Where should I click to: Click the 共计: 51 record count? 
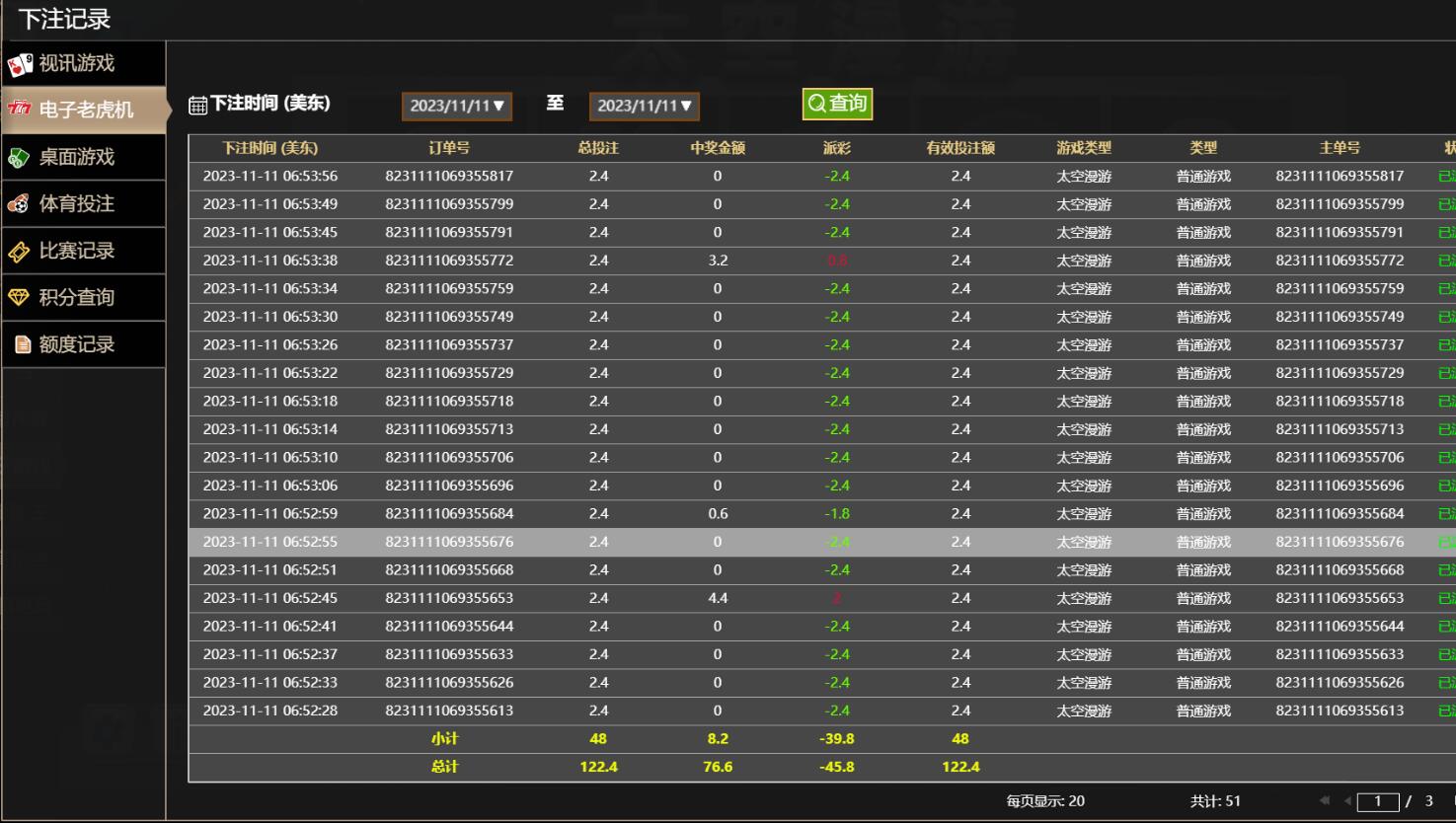(x=1215, y=801)
